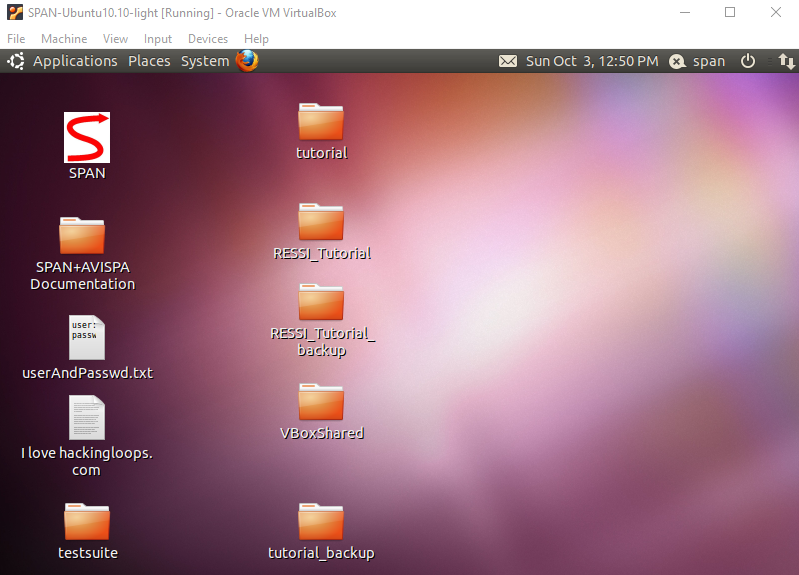Click the SPAN+AVISPA Documentation label text

pos(83,275)
